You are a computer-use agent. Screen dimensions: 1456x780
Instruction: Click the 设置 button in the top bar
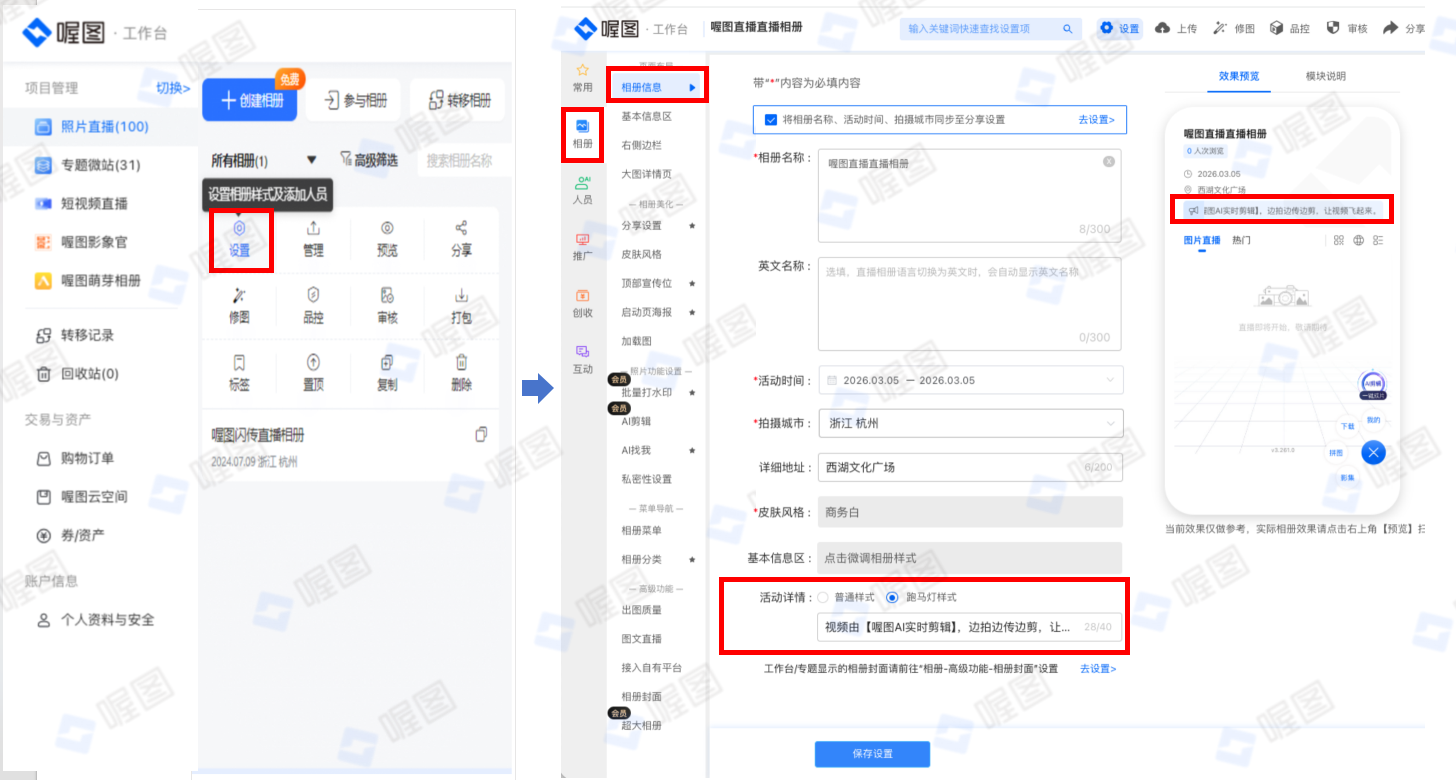click(1121, 28)
